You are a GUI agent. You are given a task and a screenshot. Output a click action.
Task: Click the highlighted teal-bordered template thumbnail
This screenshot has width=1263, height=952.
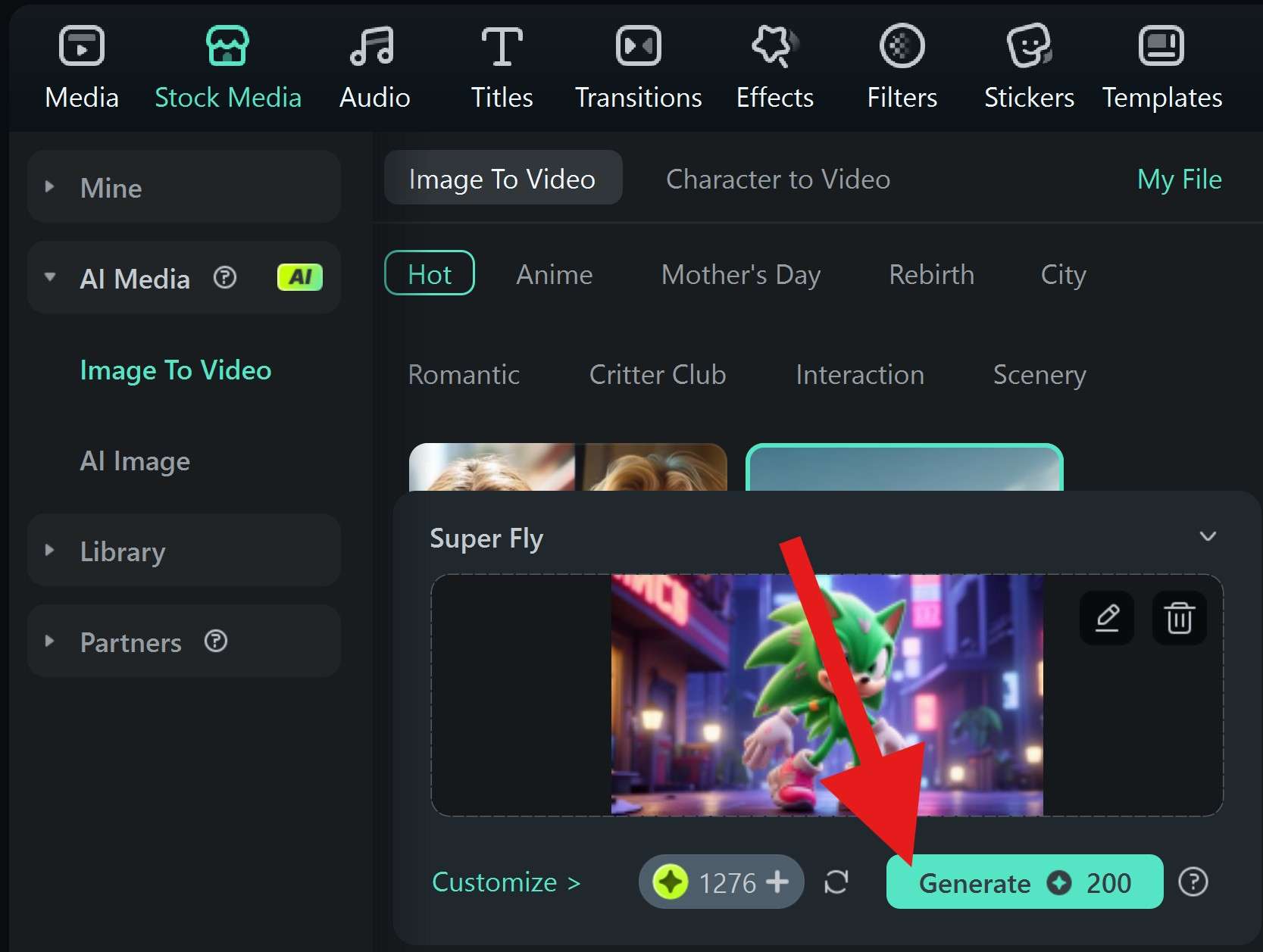click(904, 467)
